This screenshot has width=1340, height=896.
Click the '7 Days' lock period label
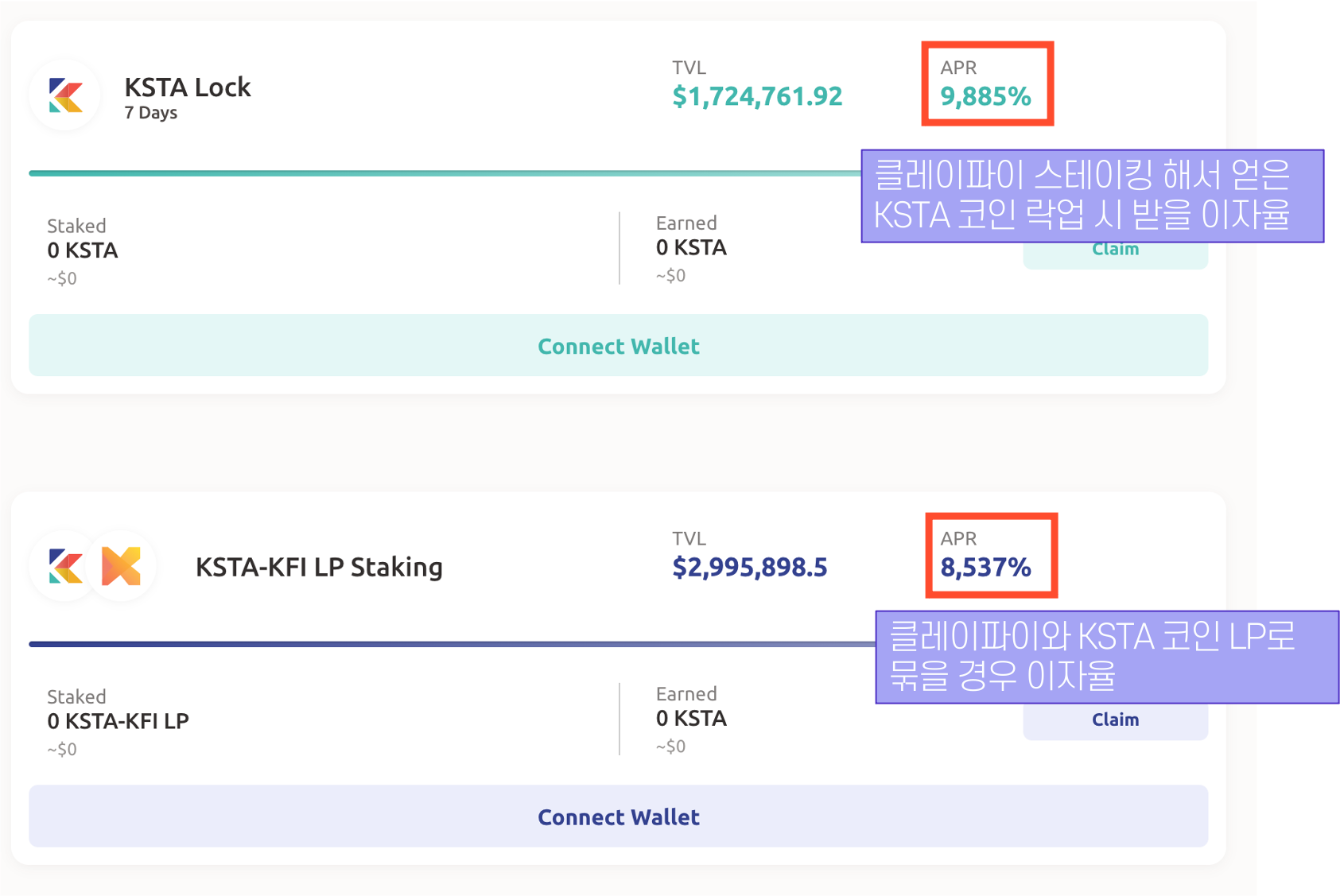coord(151,113)
